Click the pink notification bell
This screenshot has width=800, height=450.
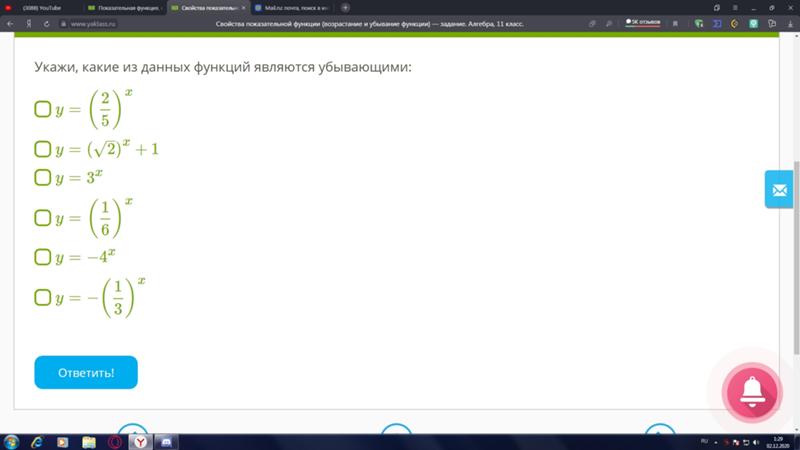752,392
